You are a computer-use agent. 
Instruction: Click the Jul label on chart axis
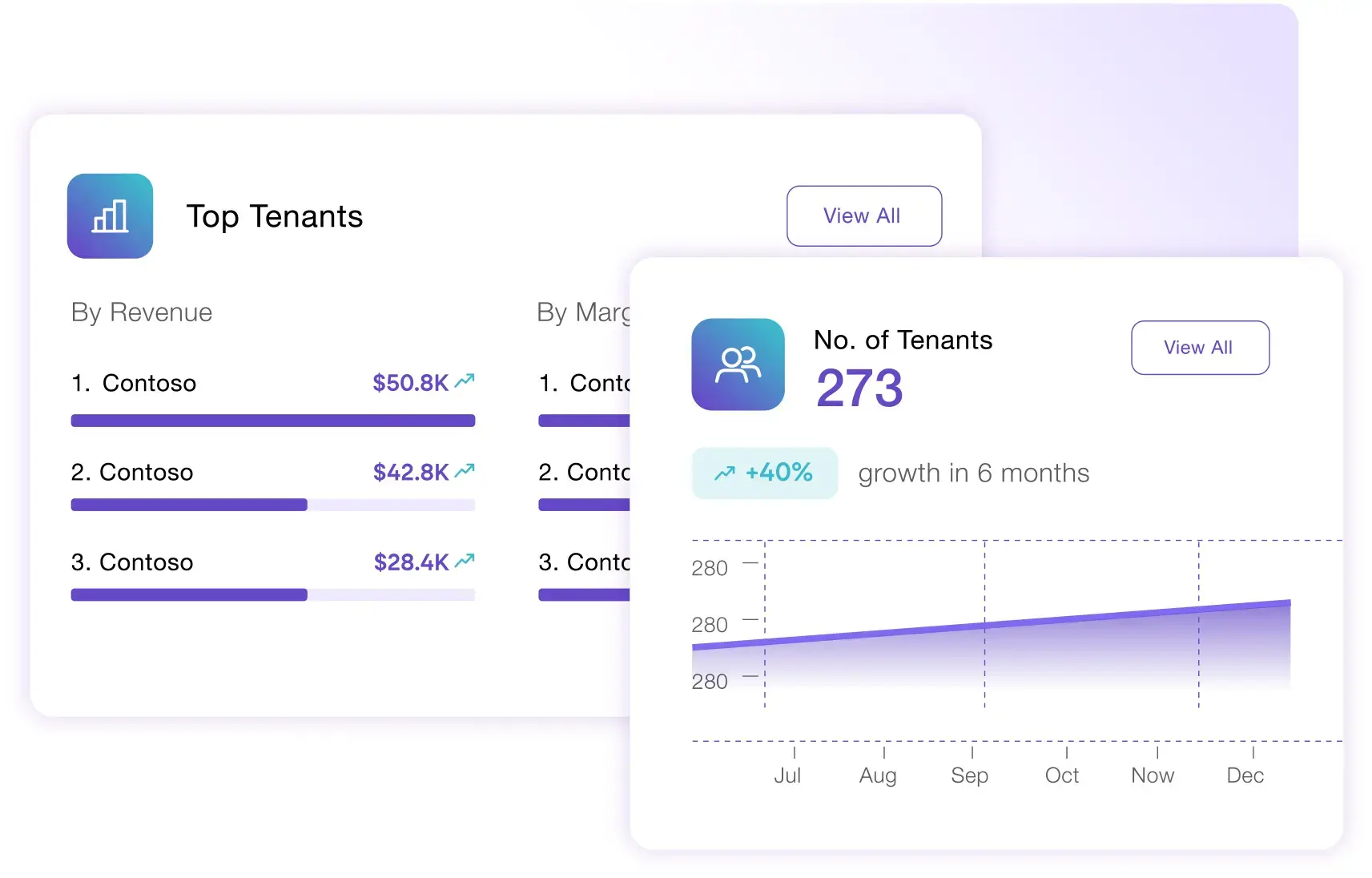tap(787, 775)
